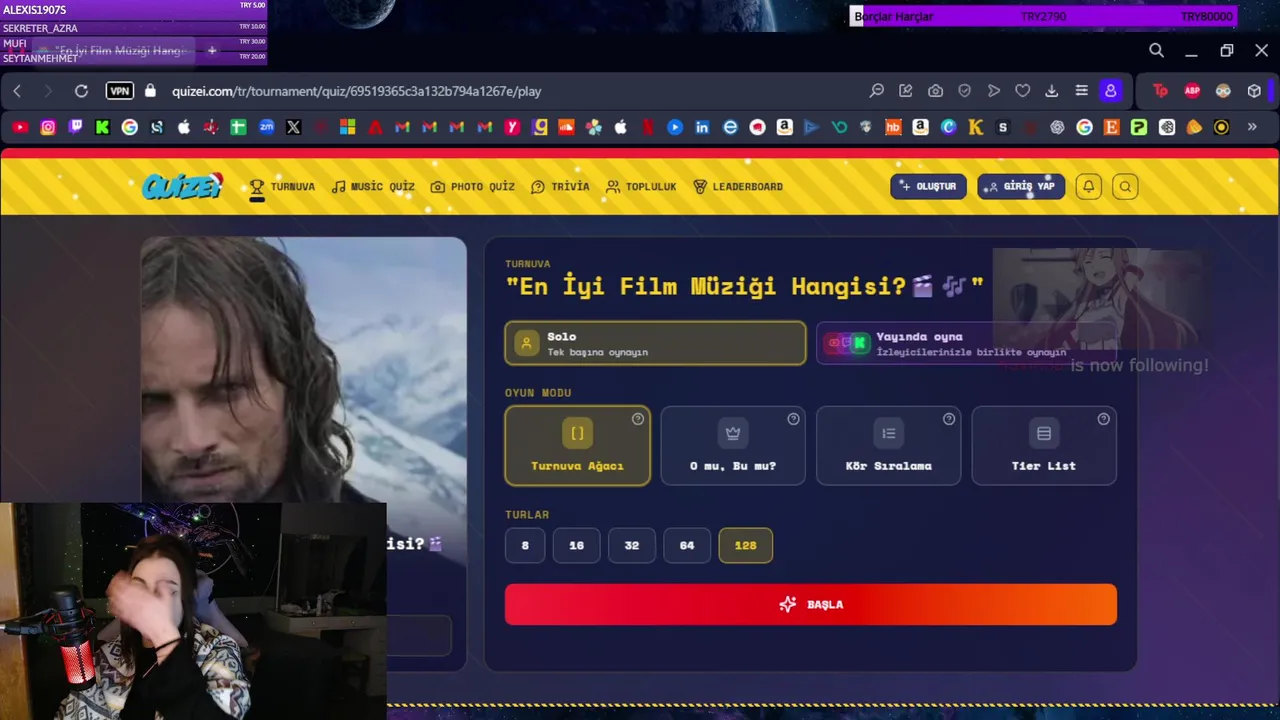
Task: Open the Zoom bookmark icon
Action: pyautogui.click(x=266, y=127)
